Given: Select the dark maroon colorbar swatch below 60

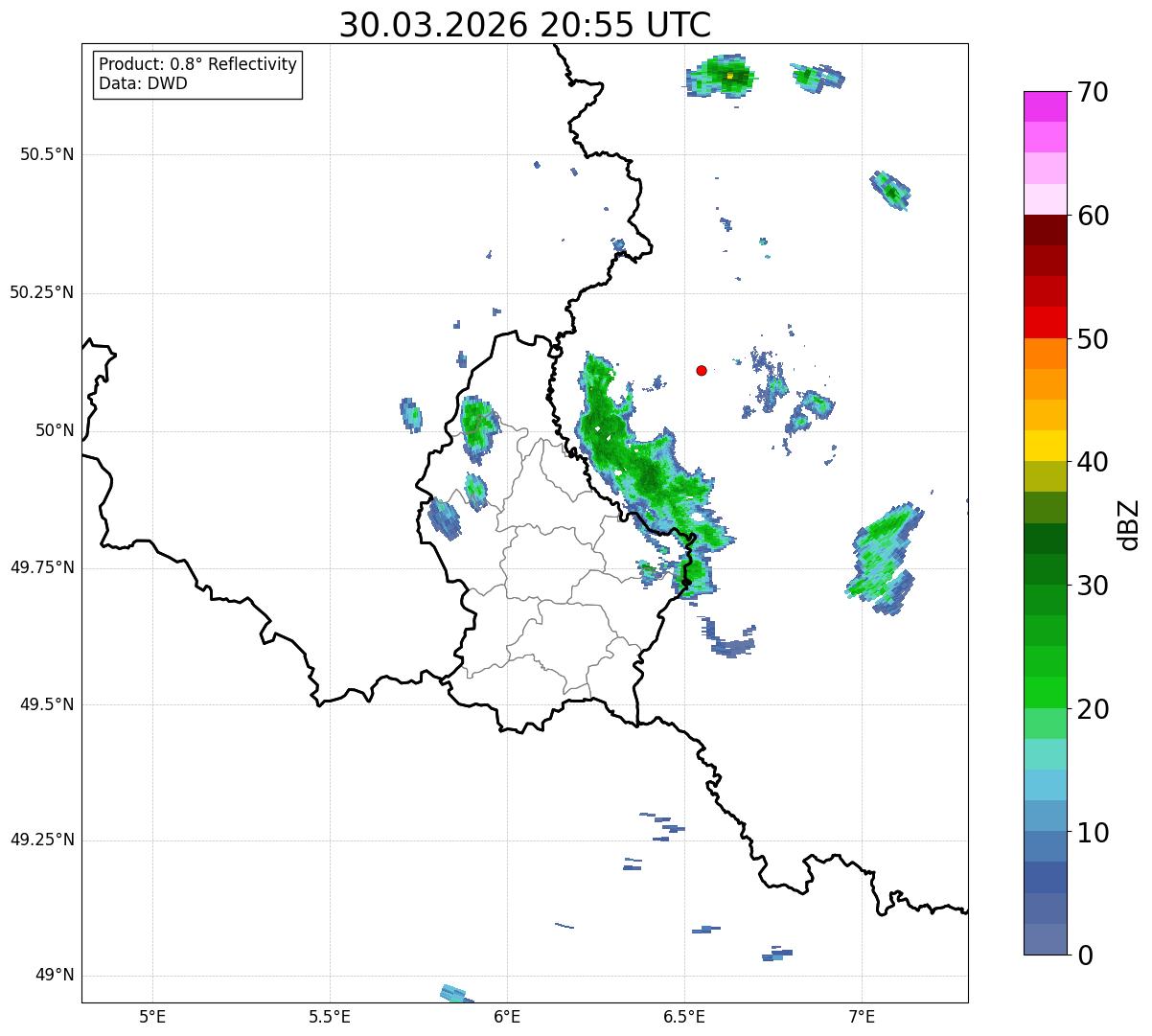Looking at the screenshot, I should (1046, 230).
